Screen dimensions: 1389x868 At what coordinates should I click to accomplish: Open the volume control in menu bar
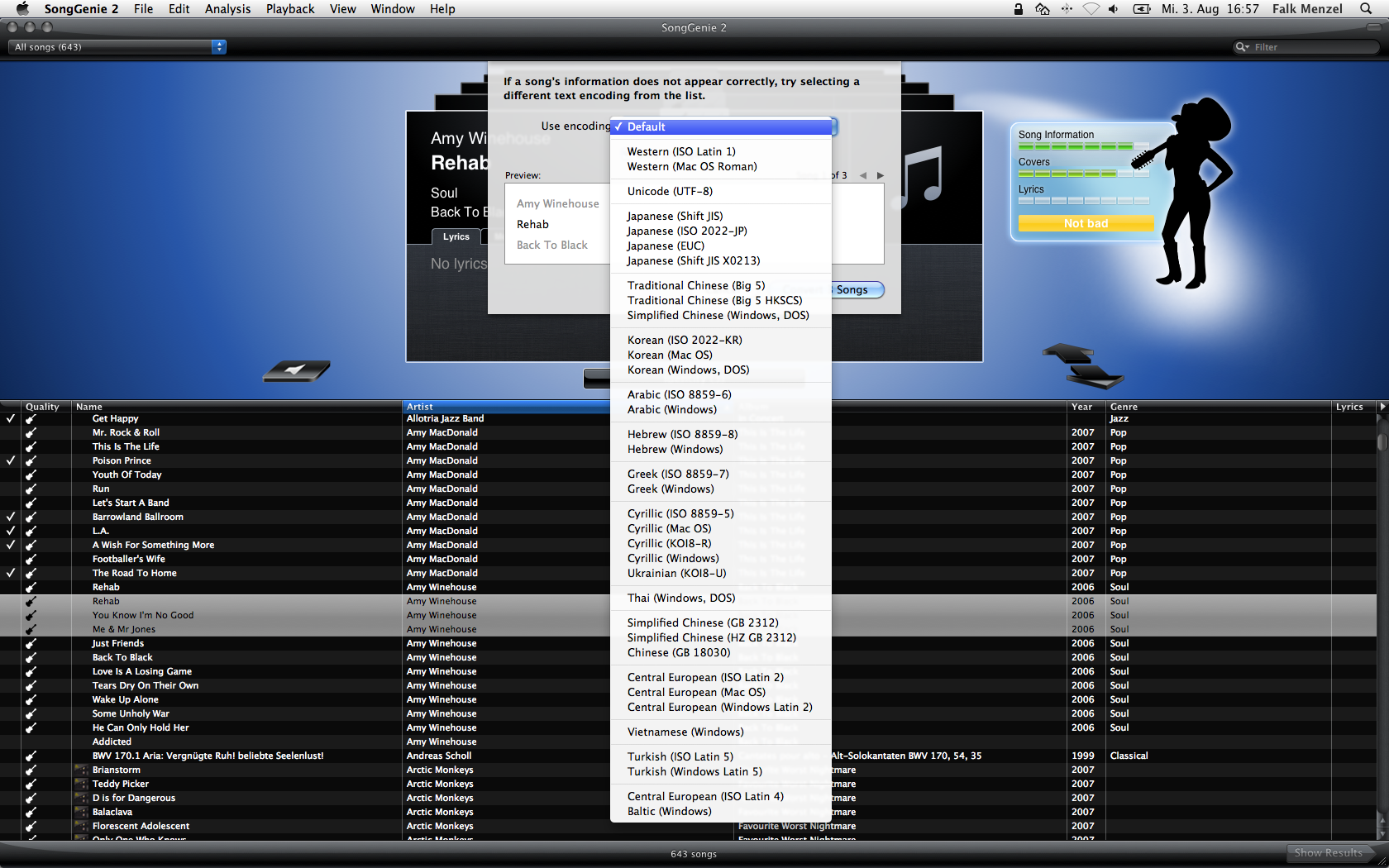click(1113, 9)
